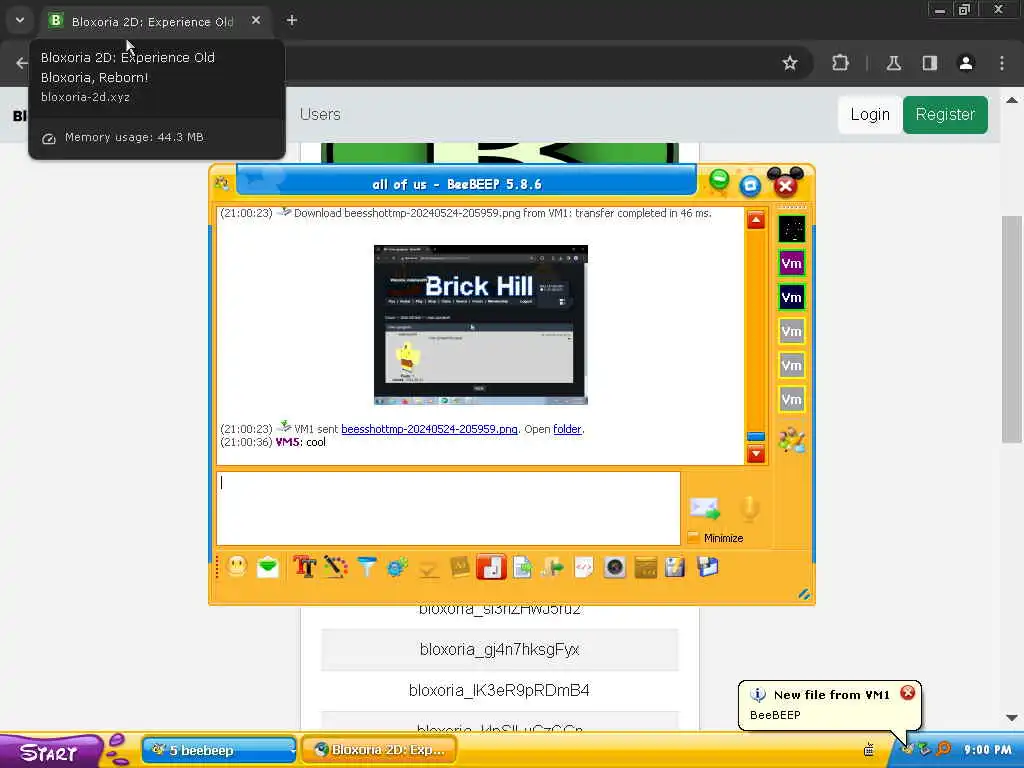
Task: Click Minimize button below send icon
Action: pos(716,537)
